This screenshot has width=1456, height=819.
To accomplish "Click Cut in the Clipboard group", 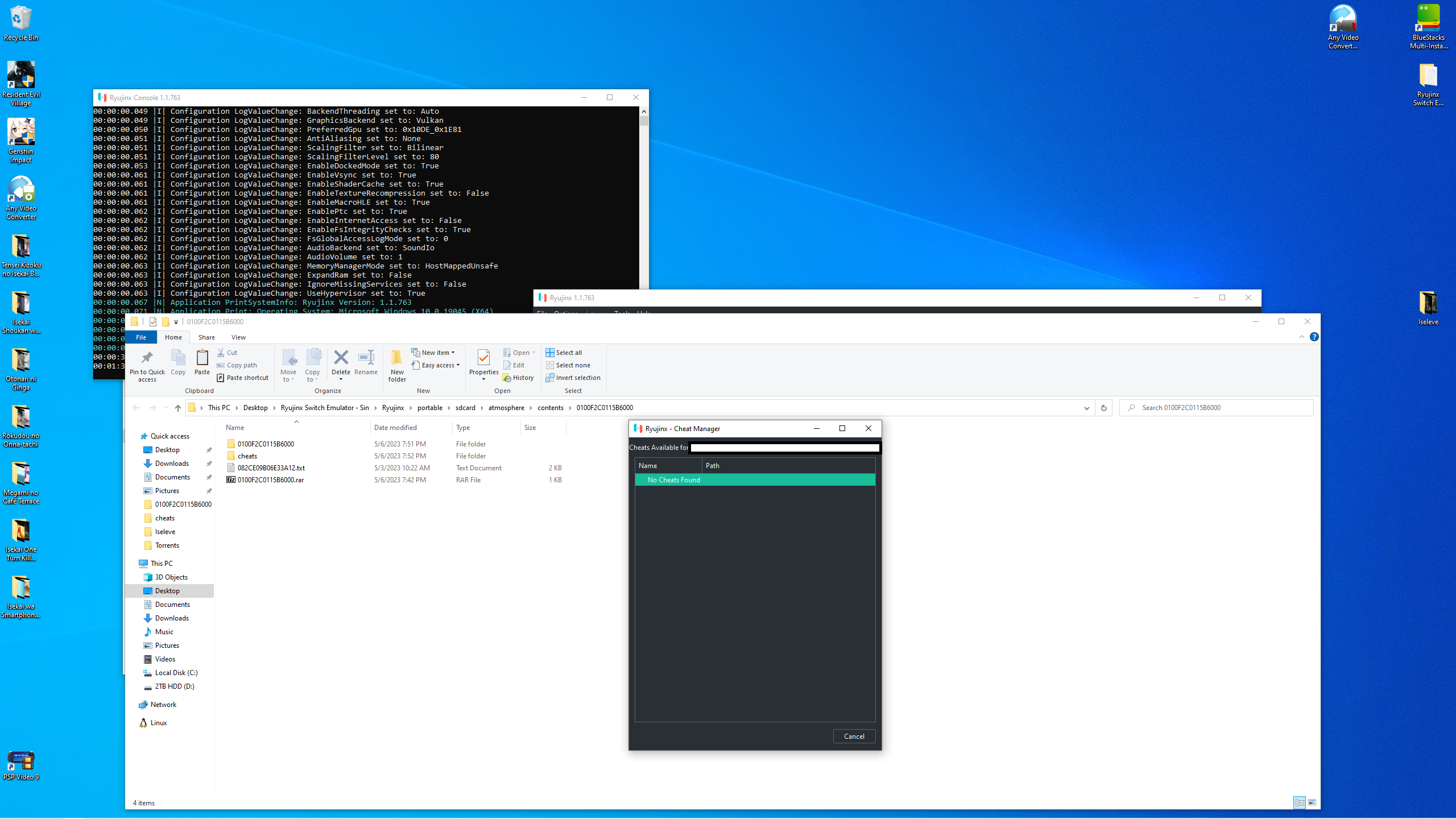I will coord(227,353).
